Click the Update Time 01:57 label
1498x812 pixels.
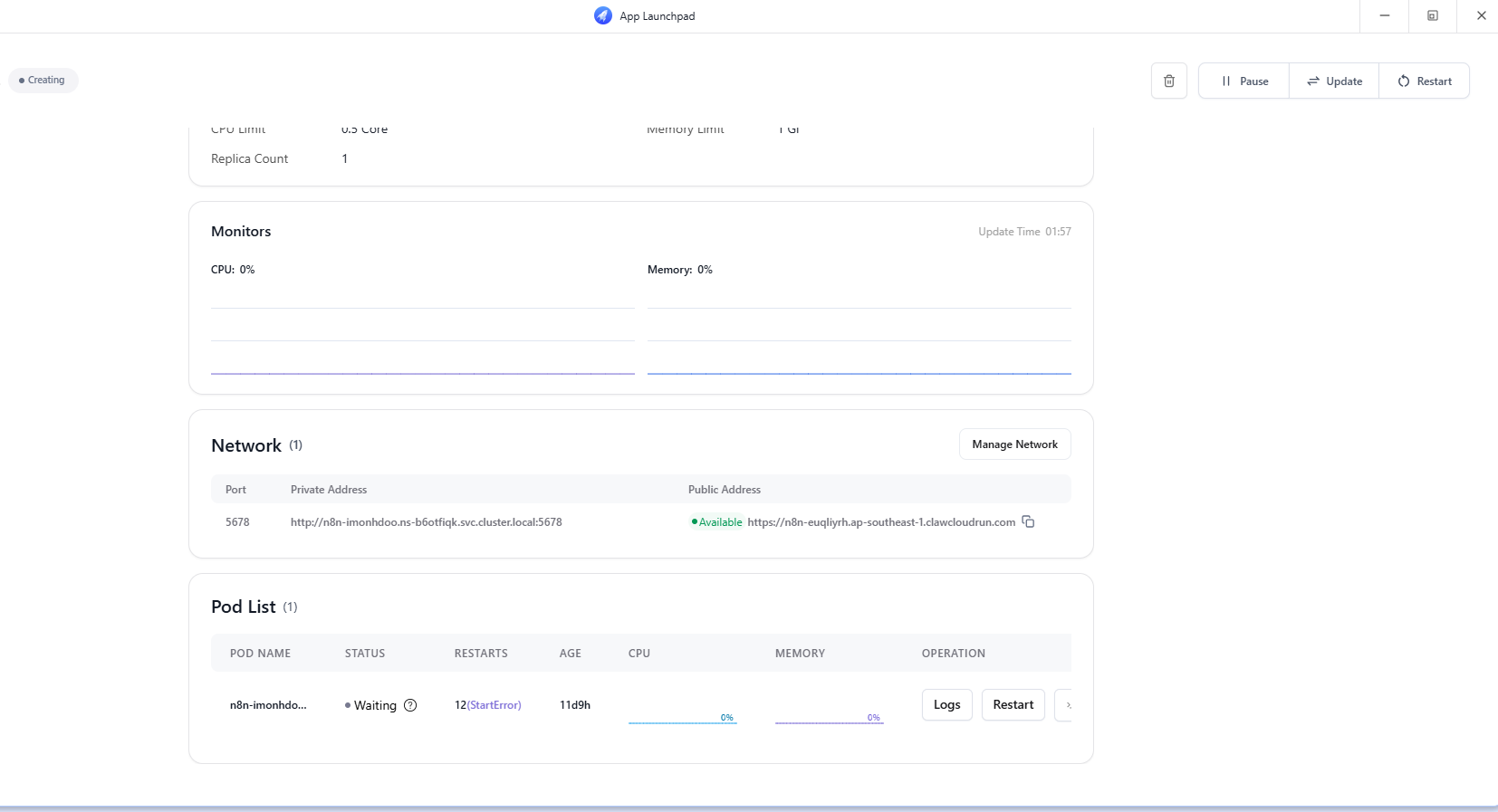[1024, 232]
